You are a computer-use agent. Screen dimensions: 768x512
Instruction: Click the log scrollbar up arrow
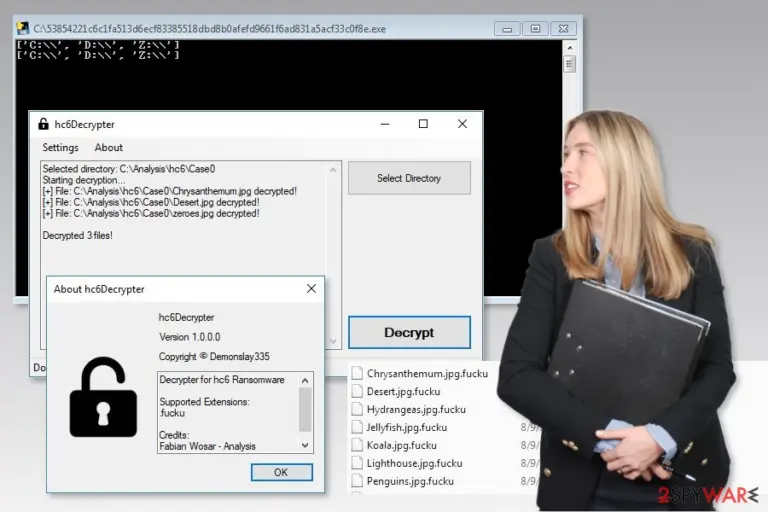333,170
